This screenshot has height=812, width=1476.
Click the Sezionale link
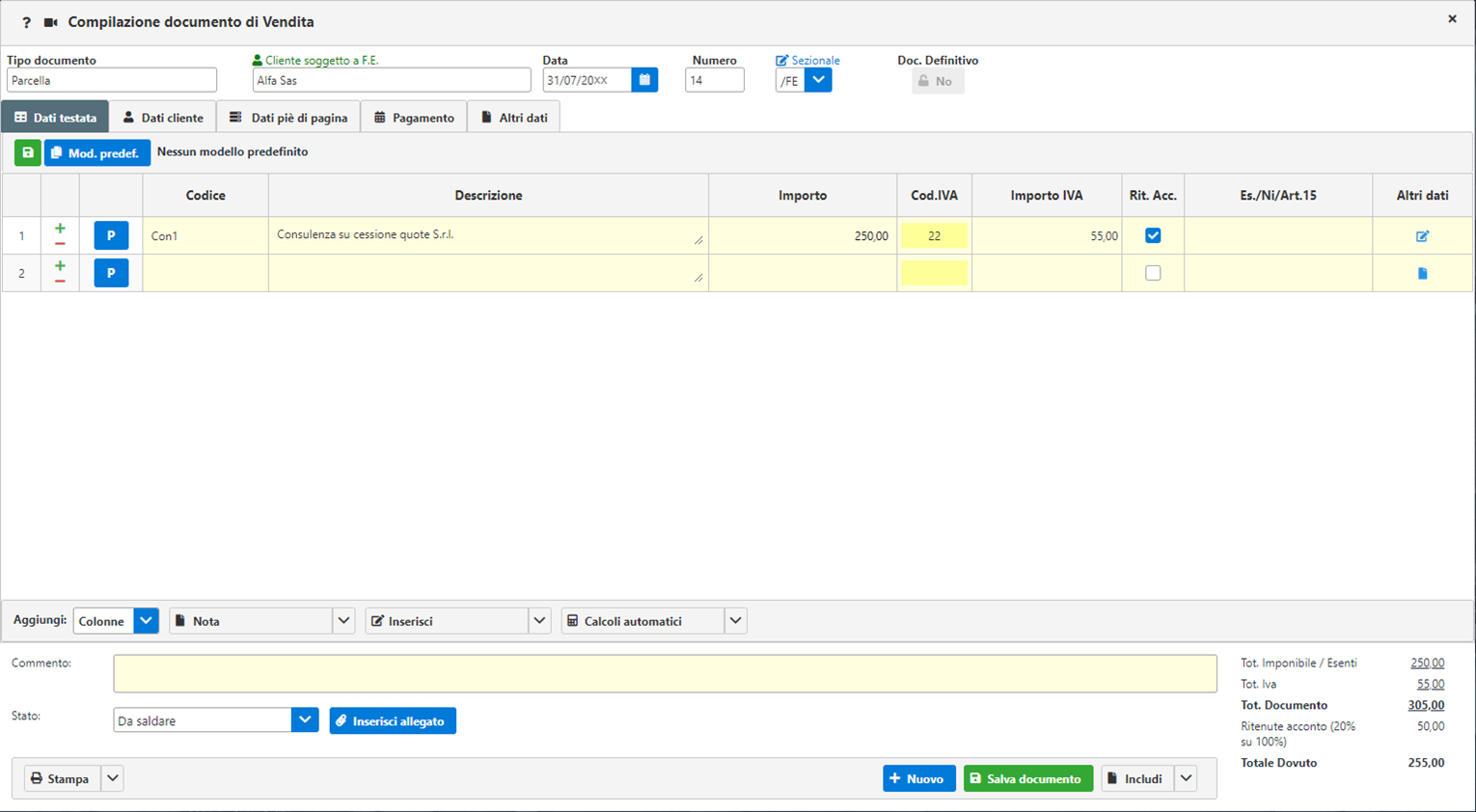click(x=815, y=60)
